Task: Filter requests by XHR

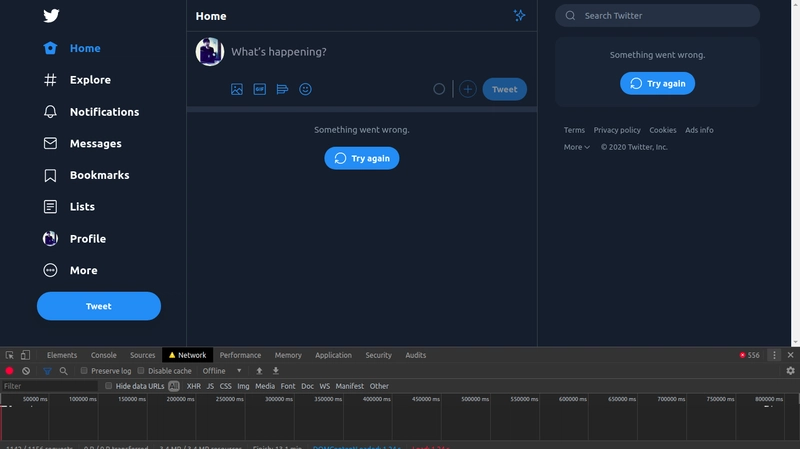Action: (x=193, y=386)
